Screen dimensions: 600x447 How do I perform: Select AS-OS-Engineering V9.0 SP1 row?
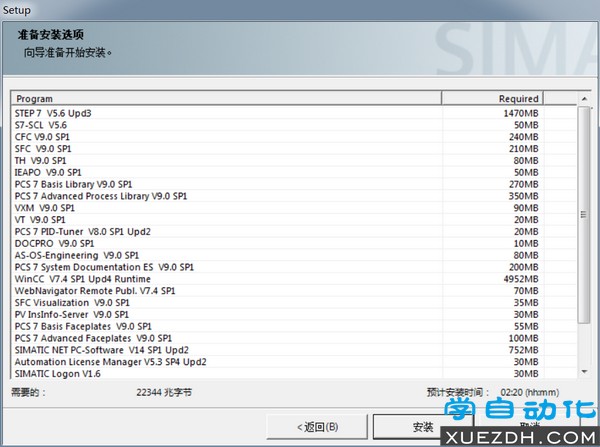(293, 255)
